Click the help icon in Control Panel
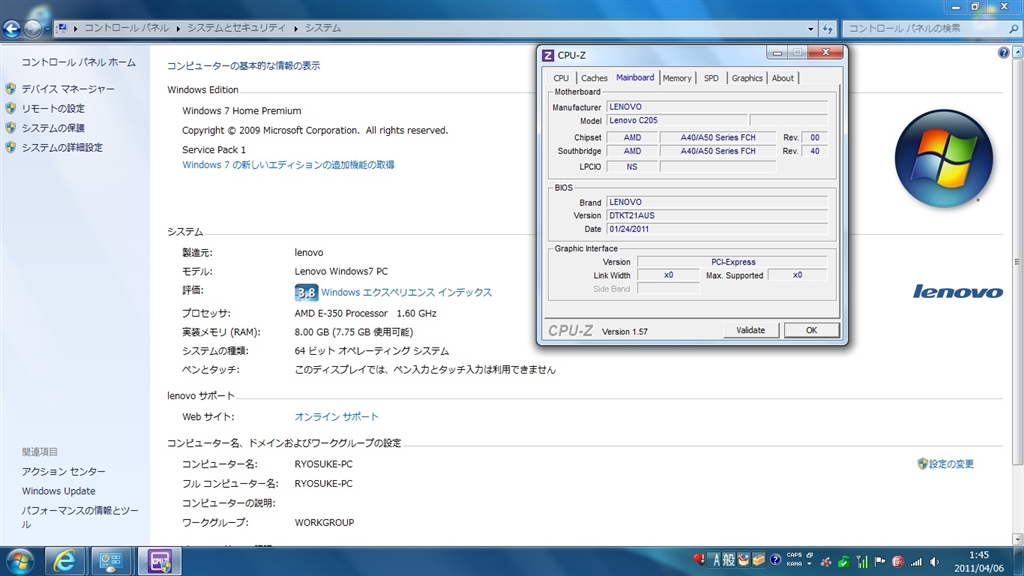The width and height of the screenshot is (1024, 576). (1003, 52)
